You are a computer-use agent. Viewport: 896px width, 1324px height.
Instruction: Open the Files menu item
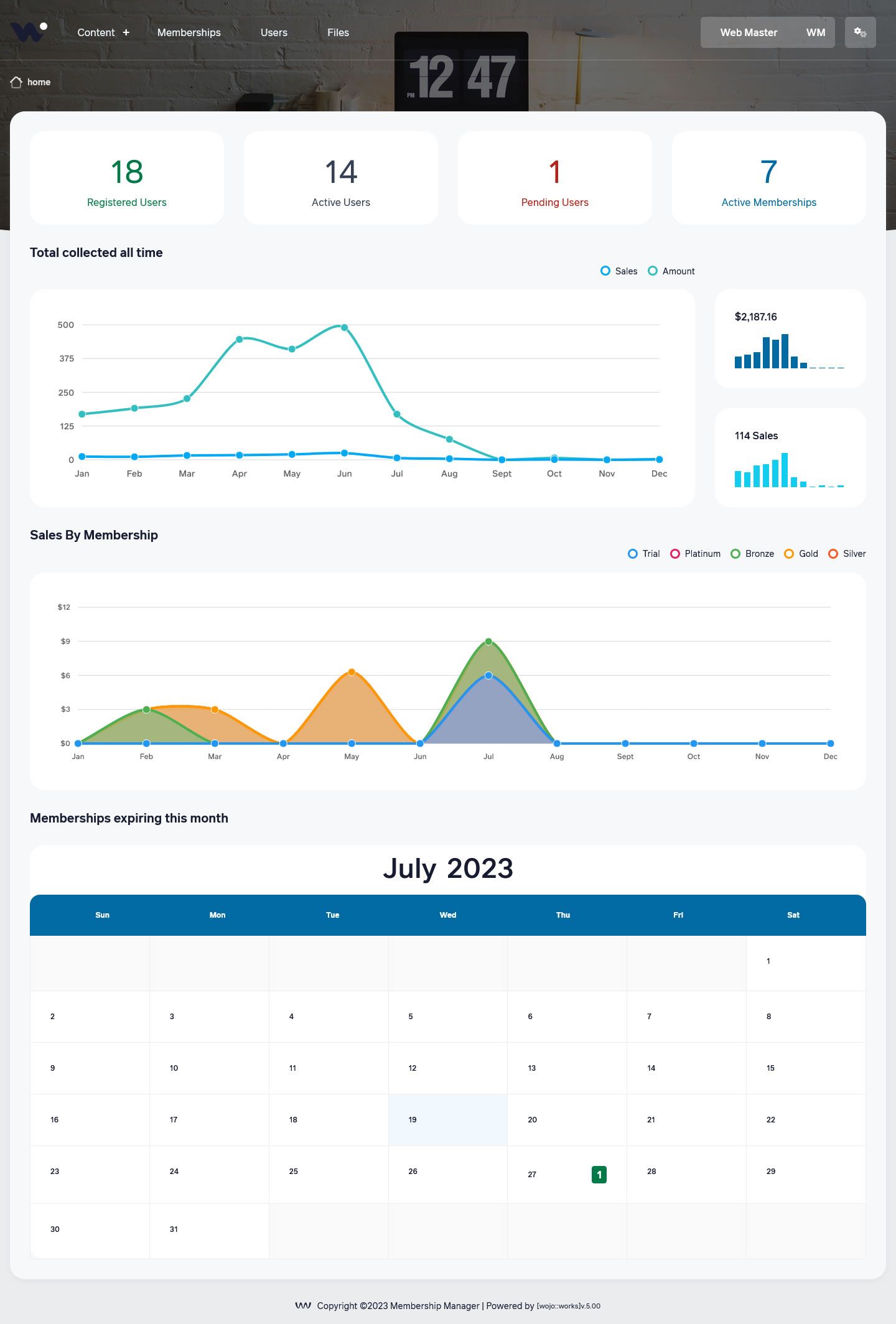(338, 32)
